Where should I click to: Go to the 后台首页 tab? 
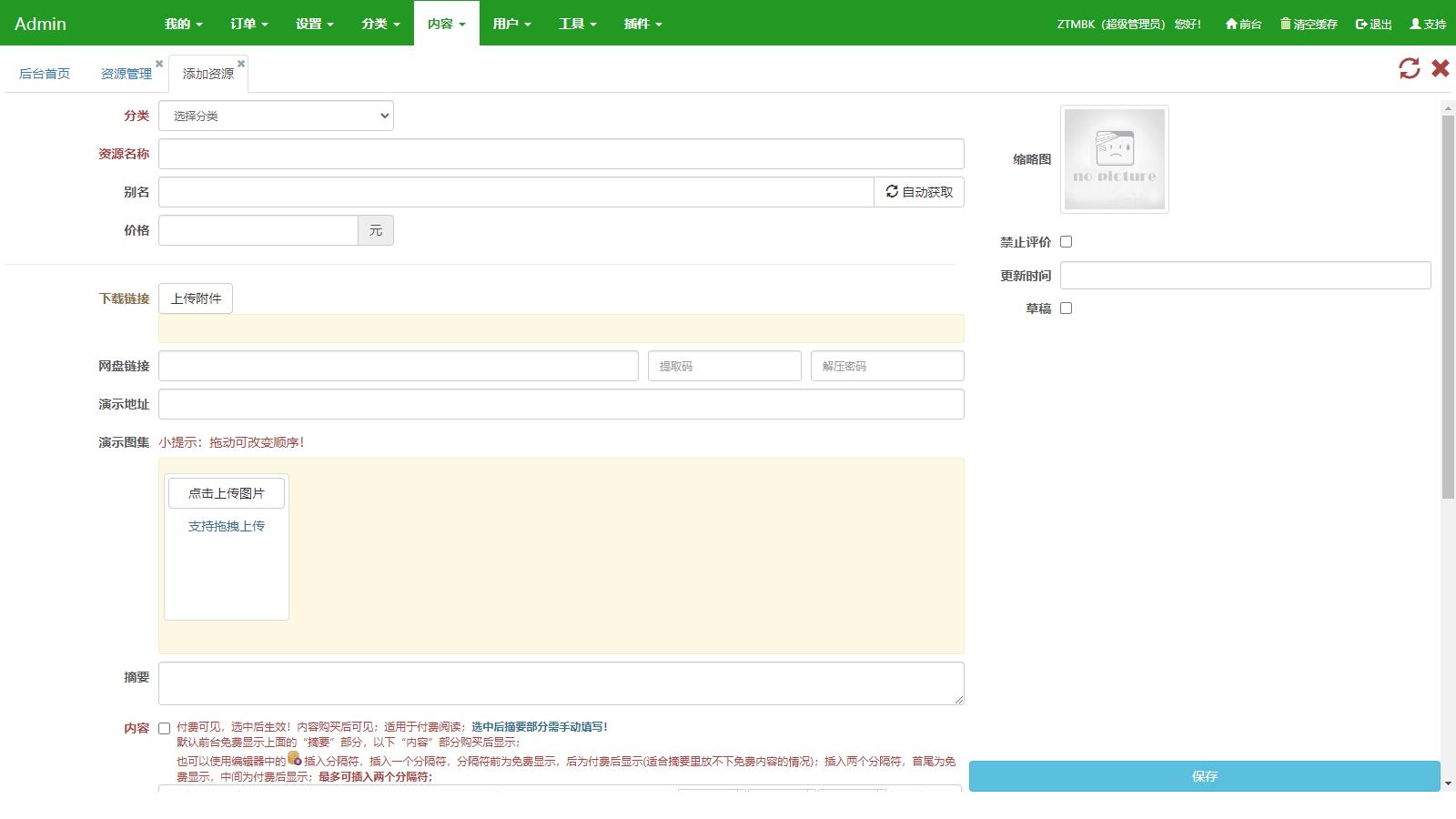click(45, 74)
